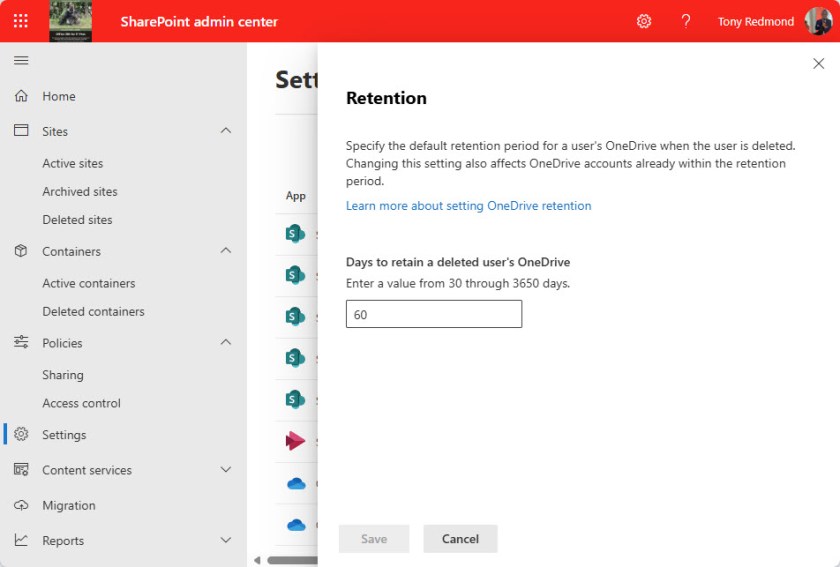This screenshot has width=840, height=567.
Task: Click the Containers cube icon
Action: [x=21, y=251]
